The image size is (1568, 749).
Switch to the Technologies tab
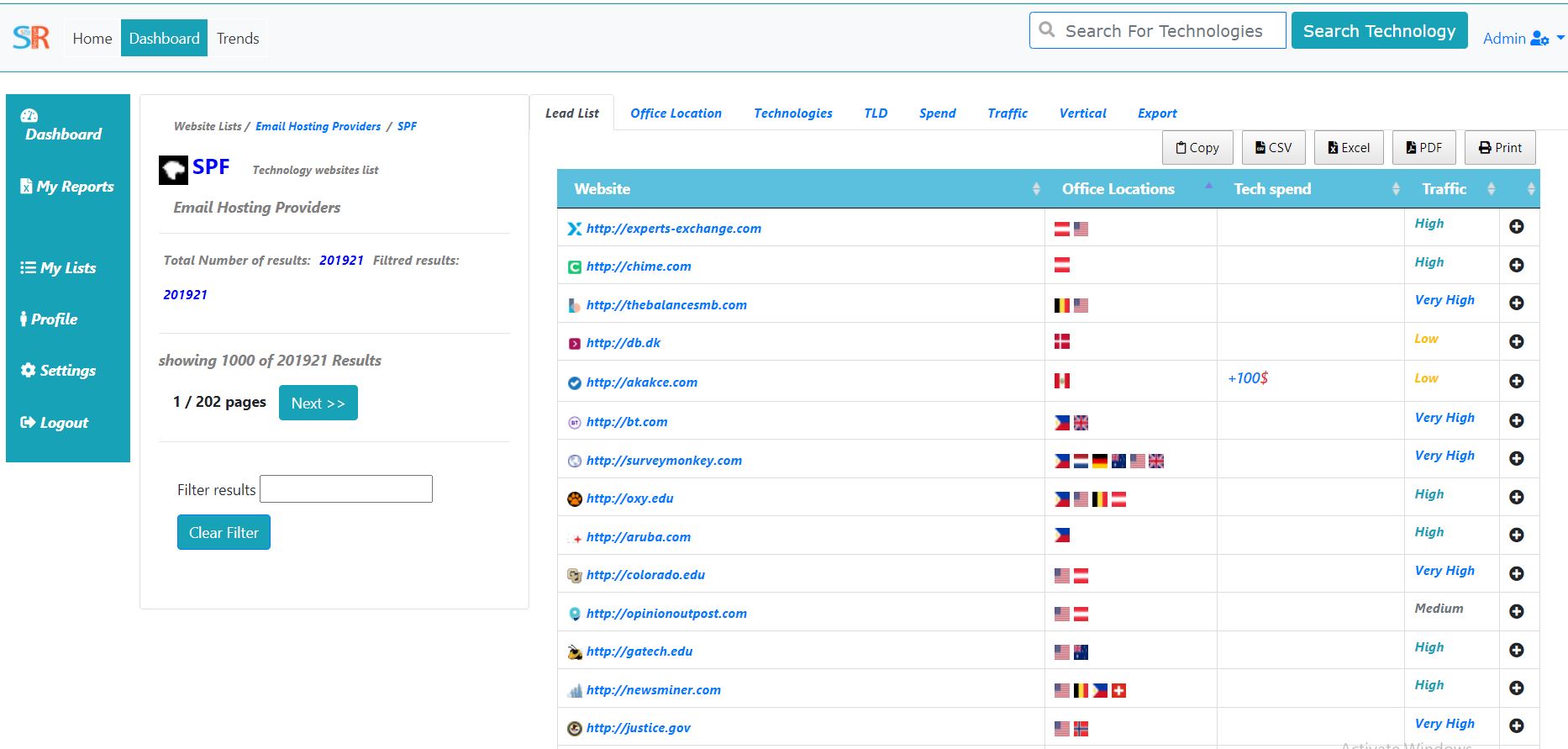pos(792,113)
